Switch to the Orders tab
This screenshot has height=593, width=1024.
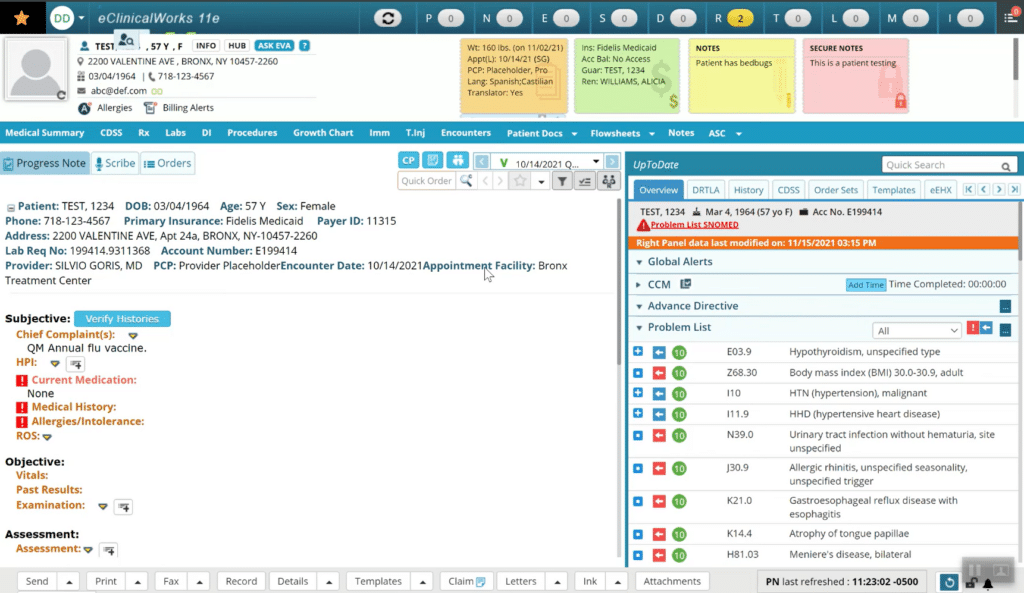click(167, 163)
